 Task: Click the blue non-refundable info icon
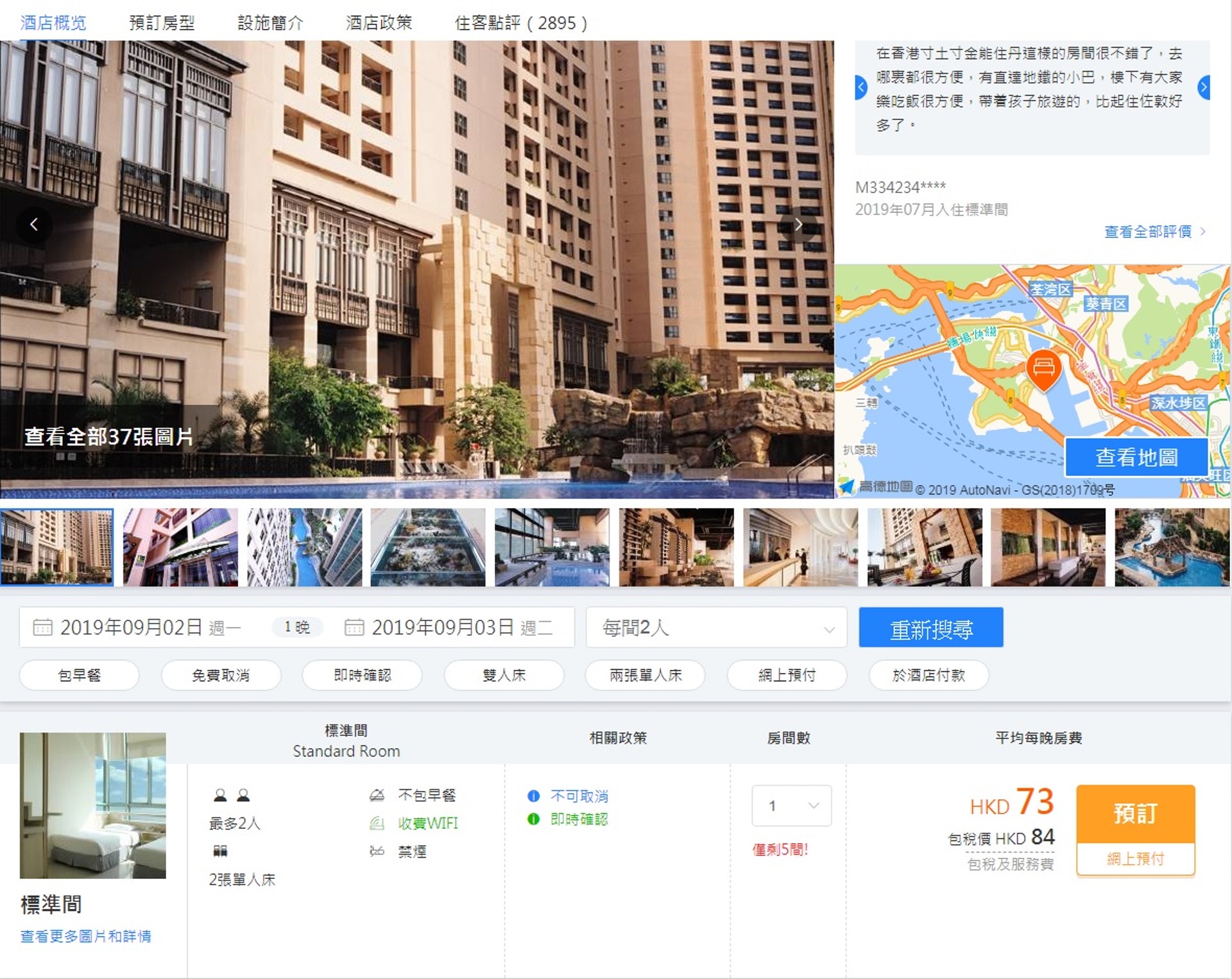pyautogui.click(x=533, y=796)
